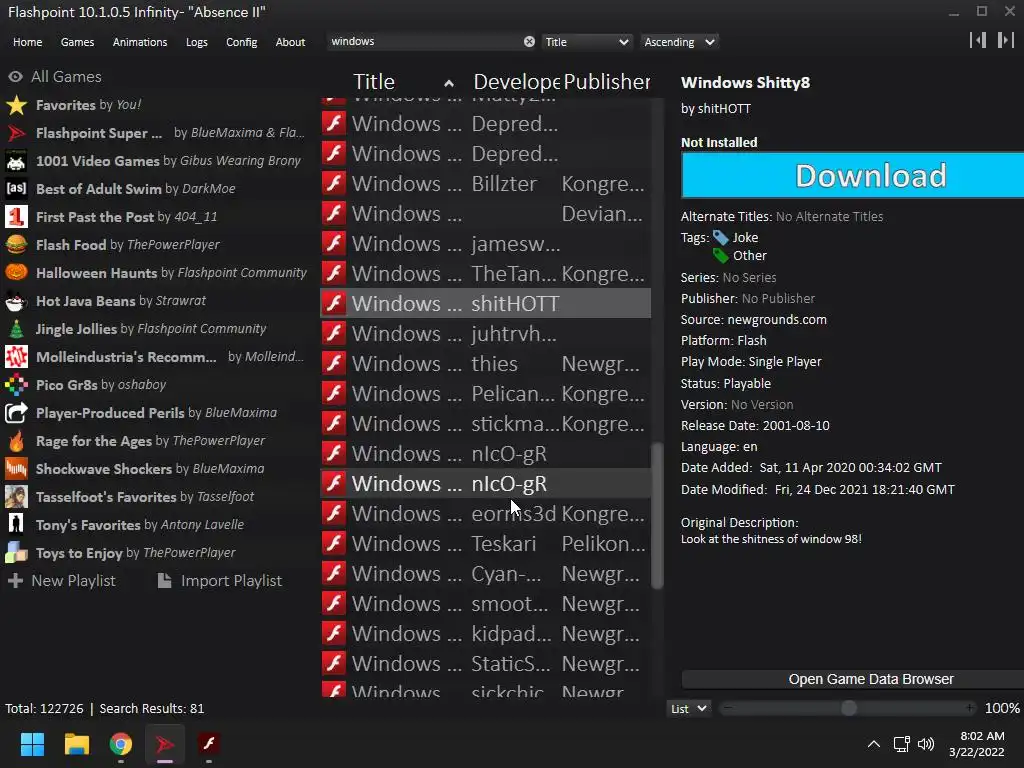Create a New Playlist

[62, 581]
